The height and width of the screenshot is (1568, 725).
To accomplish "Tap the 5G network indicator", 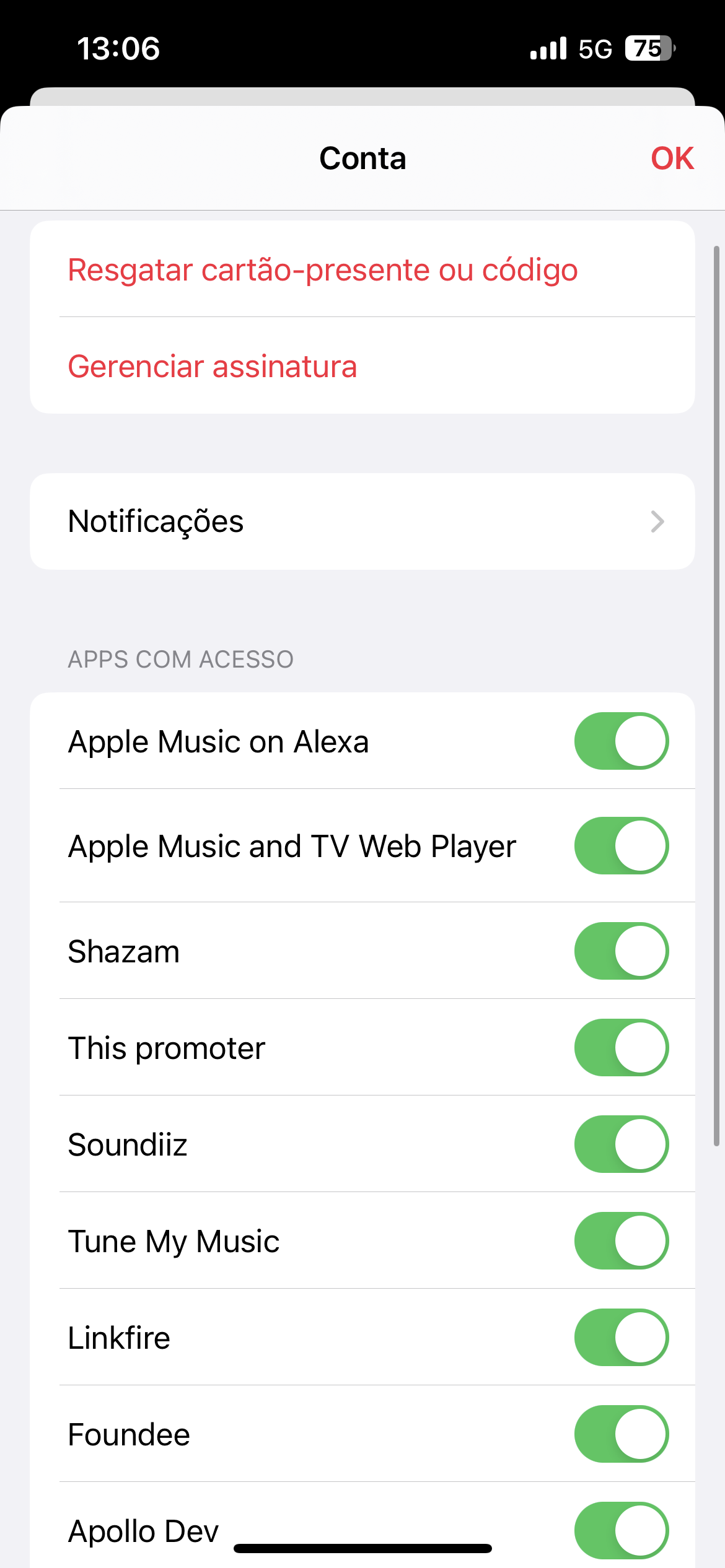I will click(x=595, y=48).
